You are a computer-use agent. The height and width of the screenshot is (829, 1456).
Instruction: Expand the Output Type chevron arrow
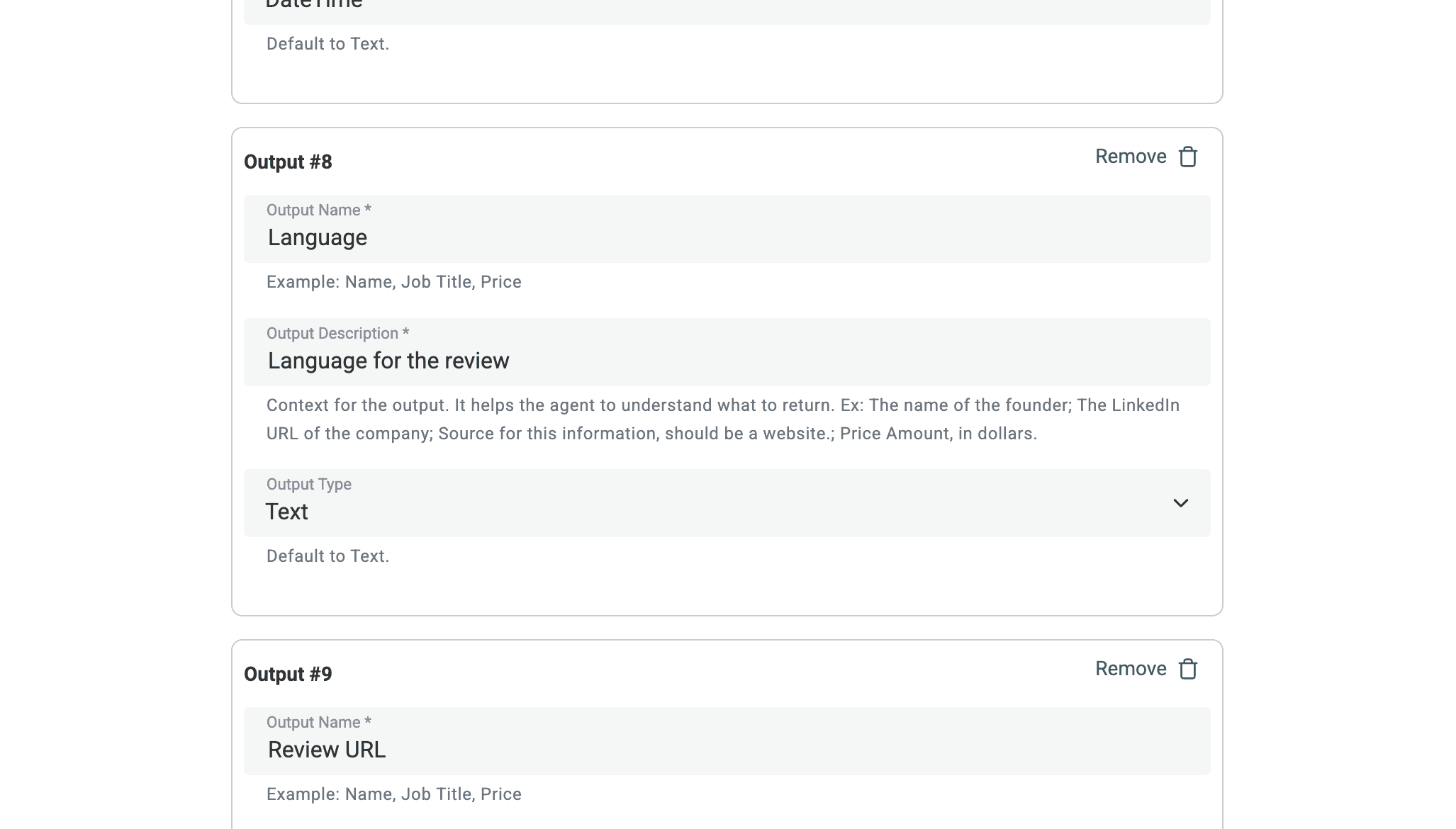[1180, 503]
